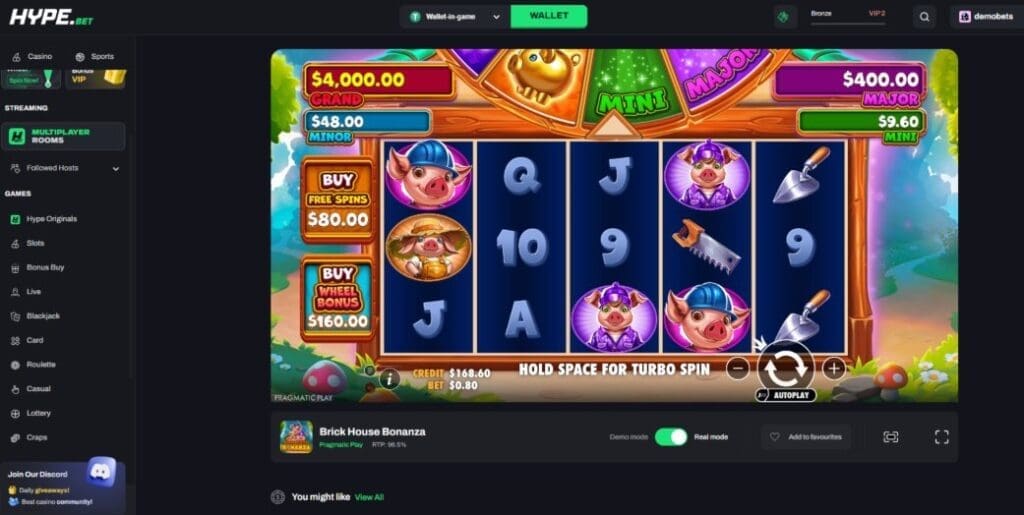Toggle Demo mode / Real mode switch
The height and width of the screenshot is (515, 1024).
[671, 437]
